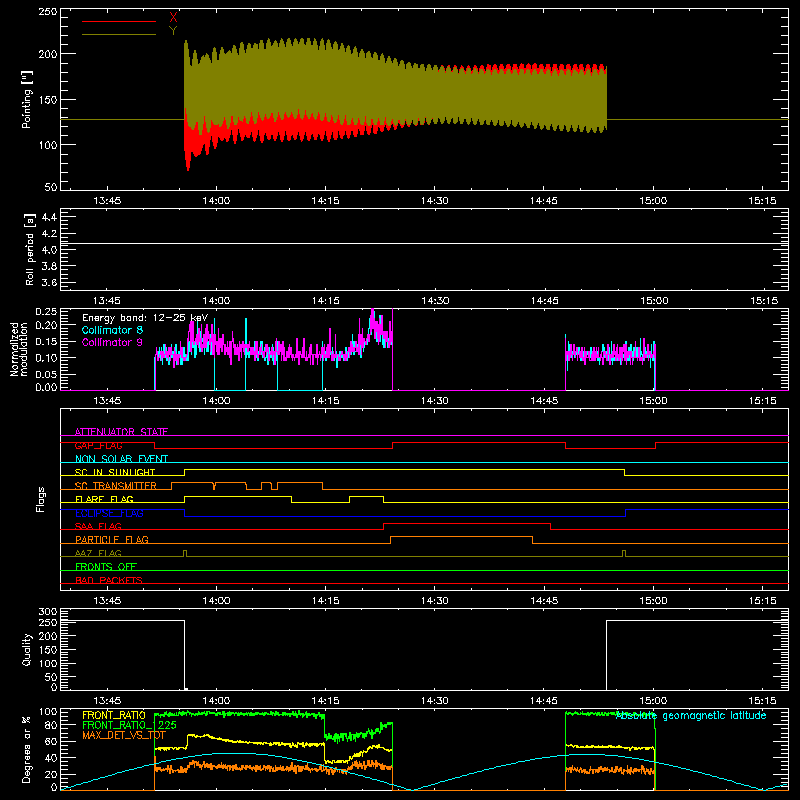800x800 pixels.
Task: Click the BAD_PACKETS label
Action: (x=109, y=580)
